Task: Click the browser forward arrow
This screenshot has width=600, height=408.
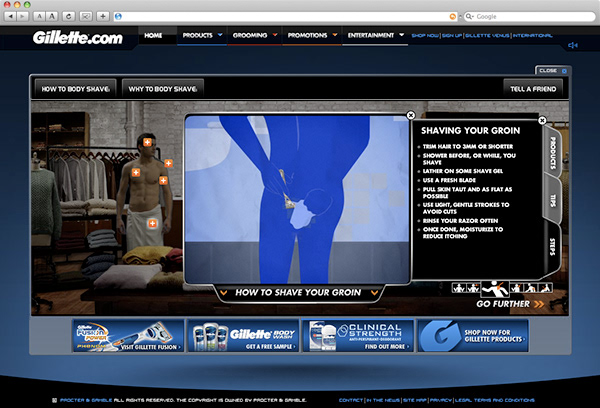Action: [23, 16]
